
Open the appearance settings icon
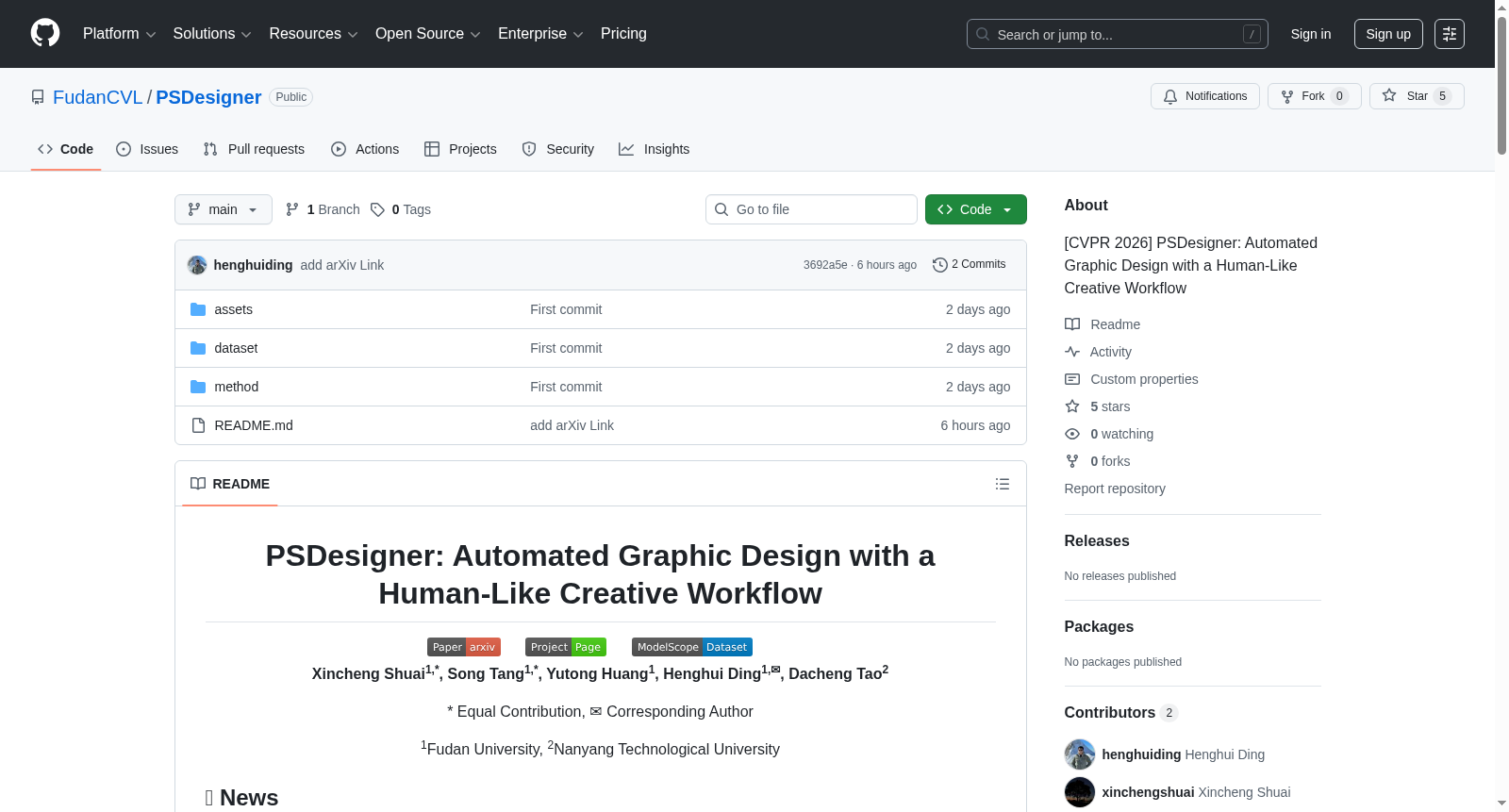(x=1450, y=34)
